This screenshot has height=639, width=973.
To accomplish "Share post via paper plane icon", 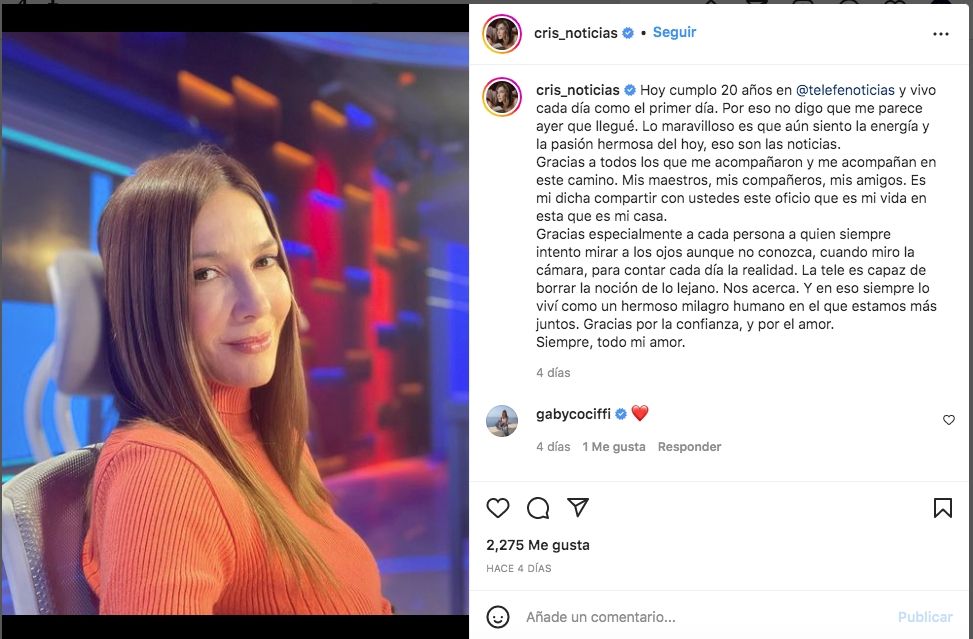I will point(578,507).
